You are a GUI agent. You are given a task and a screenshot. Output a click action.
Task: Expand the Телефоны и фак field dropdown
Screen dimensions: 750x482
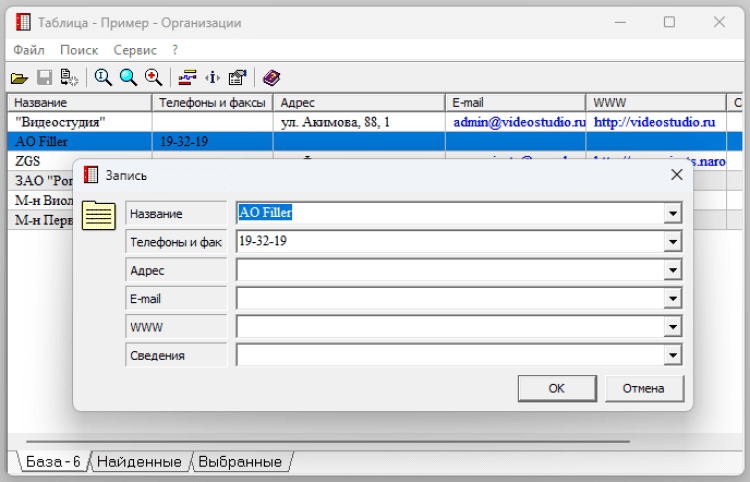[673, 241]
